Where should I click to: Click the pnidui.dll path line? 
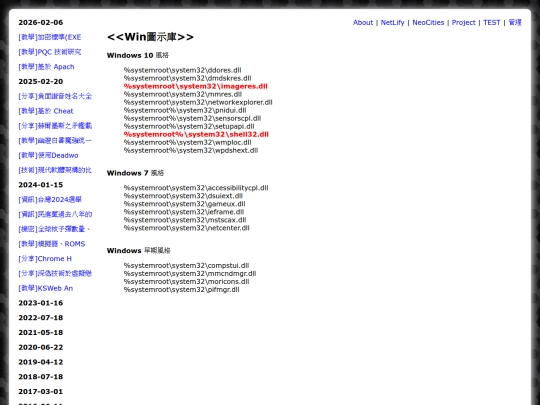(x=185, y=110)
